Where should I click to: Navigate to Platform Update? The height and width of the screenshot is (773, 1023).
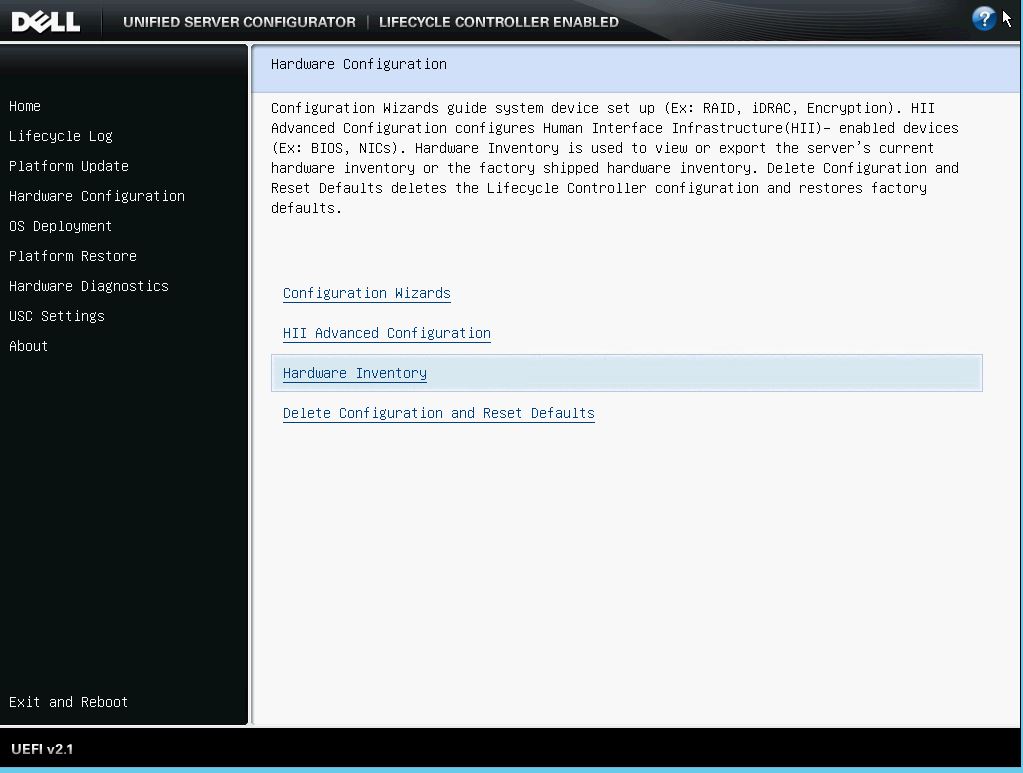tap(68, 166)
